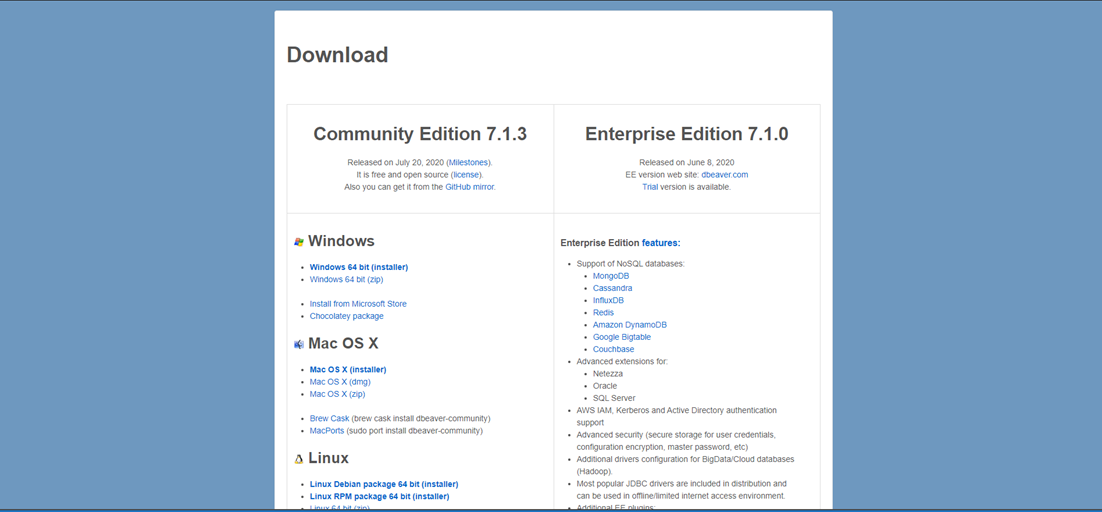Open the MacPorts link
Image resolution: width=1102 pixels, height=512 pixels.
(327, 431)
